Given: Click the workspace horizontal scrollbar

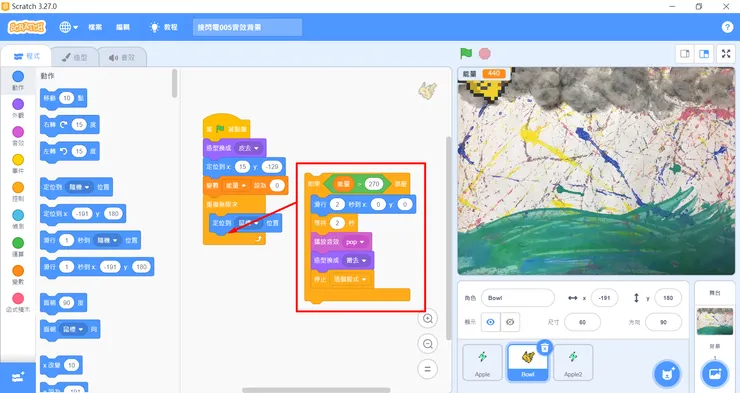Looking at the screenshot, I should point(316,390).
